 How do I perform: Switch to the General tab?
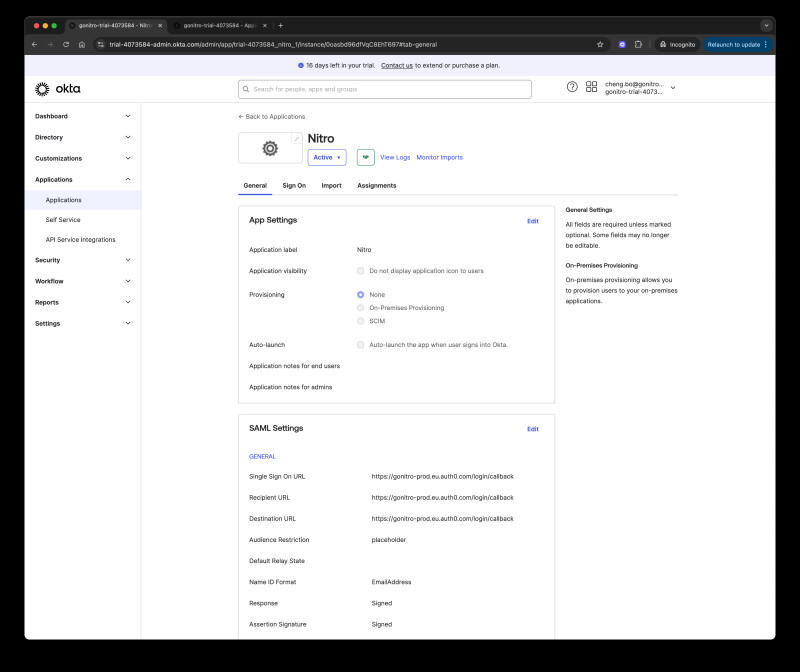coord(255,186)
